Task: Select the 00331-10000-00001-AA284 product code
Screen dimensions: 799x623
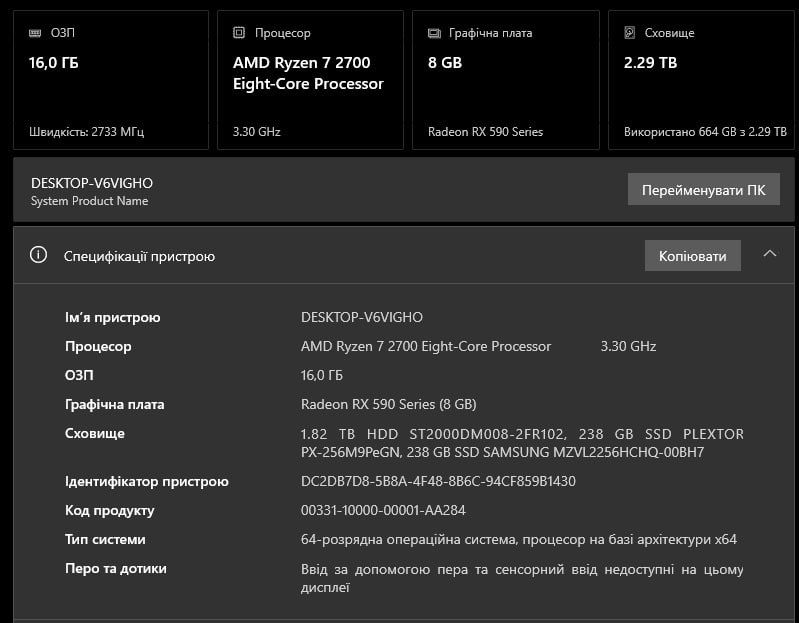Action: (383, 510)
